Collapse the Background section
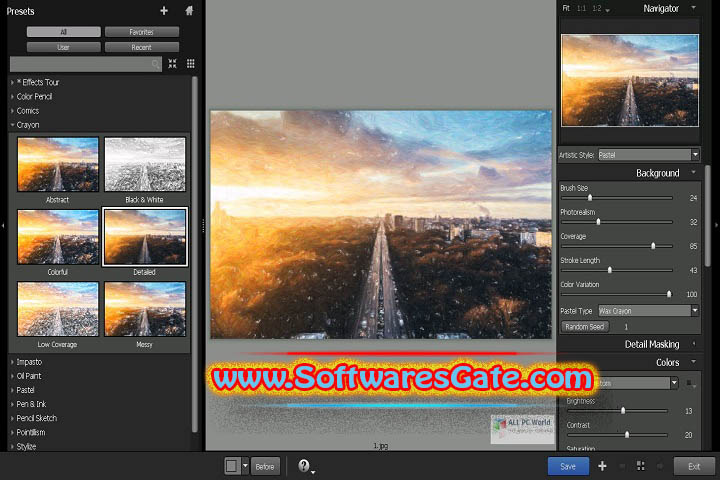 pos(693,173)
